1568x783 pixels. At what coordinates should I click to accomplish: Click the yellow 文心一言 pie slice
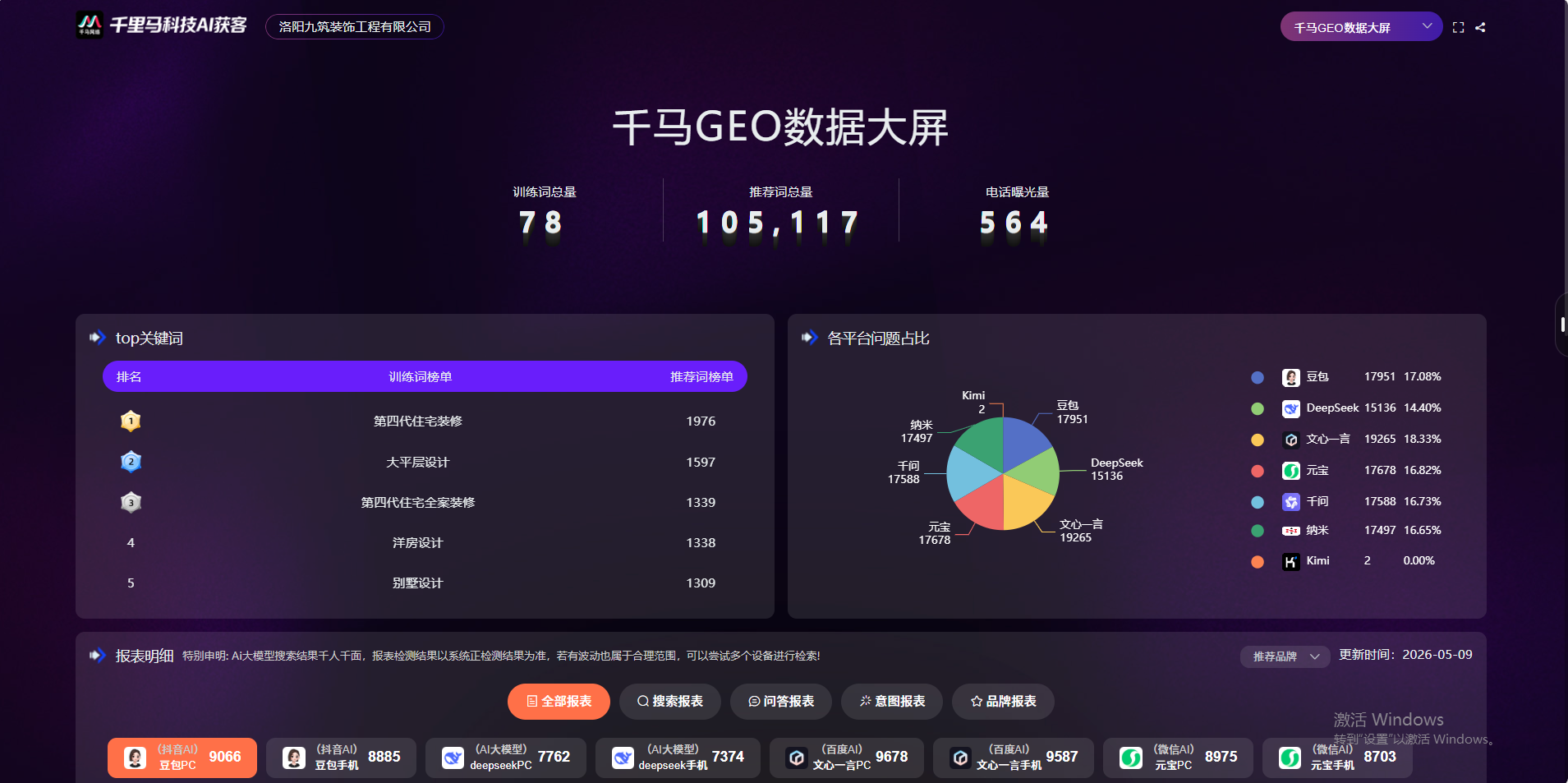tap(1025, 503)
